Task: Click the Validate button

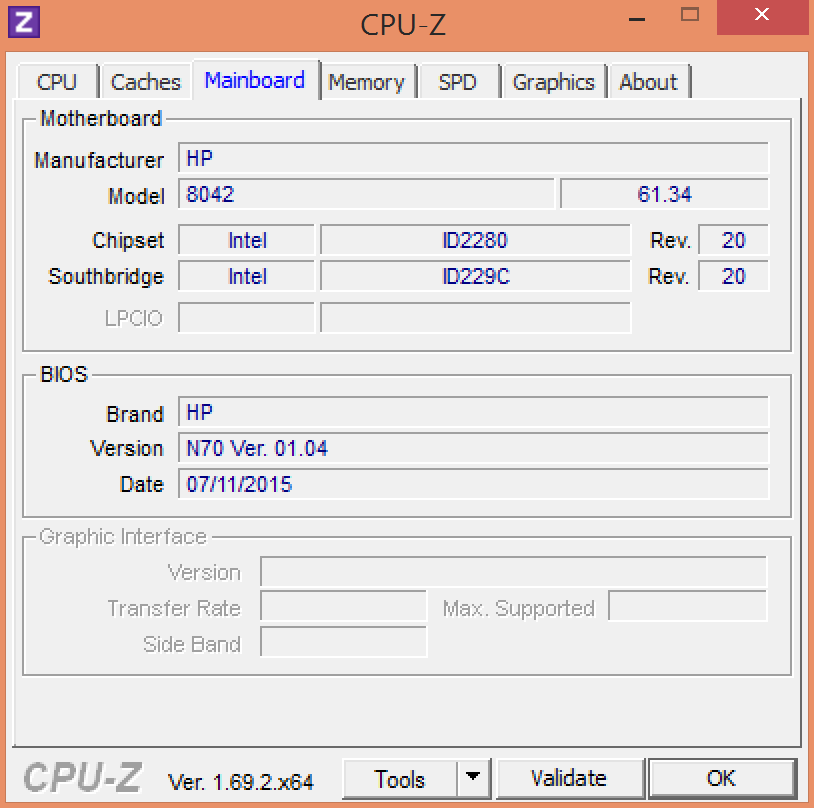Action: [569, 778]
